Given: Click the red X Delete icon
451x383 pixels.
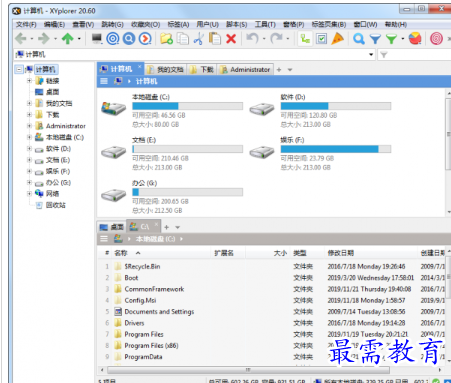Looking at the screenshot, I should pyautogui.click(x=231, y=39).
